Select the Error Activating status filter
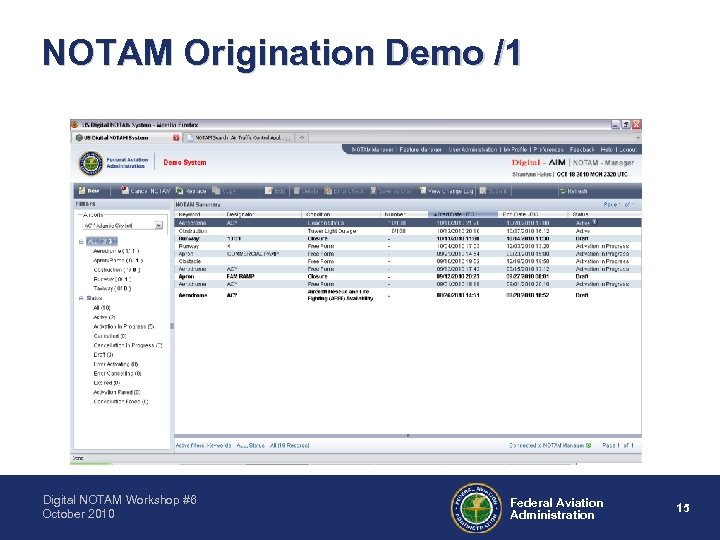The image size is (720, 540). (116, 364)
